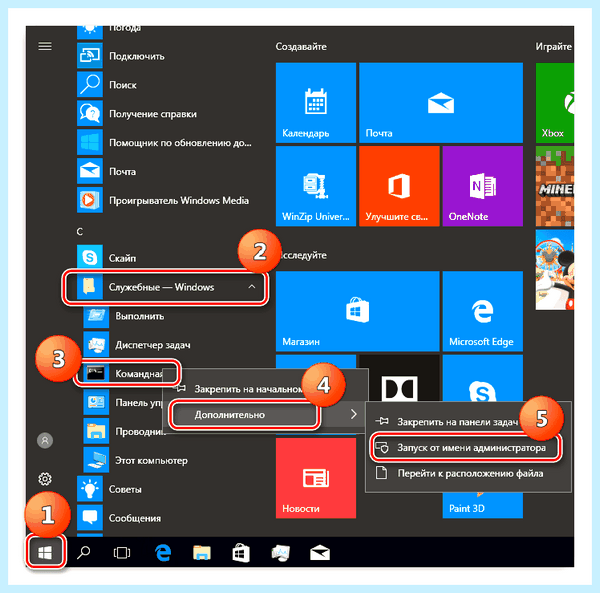Click the Исследуйте group header
Viewport: 600px width, 593px height.
(x=302, y=255)
